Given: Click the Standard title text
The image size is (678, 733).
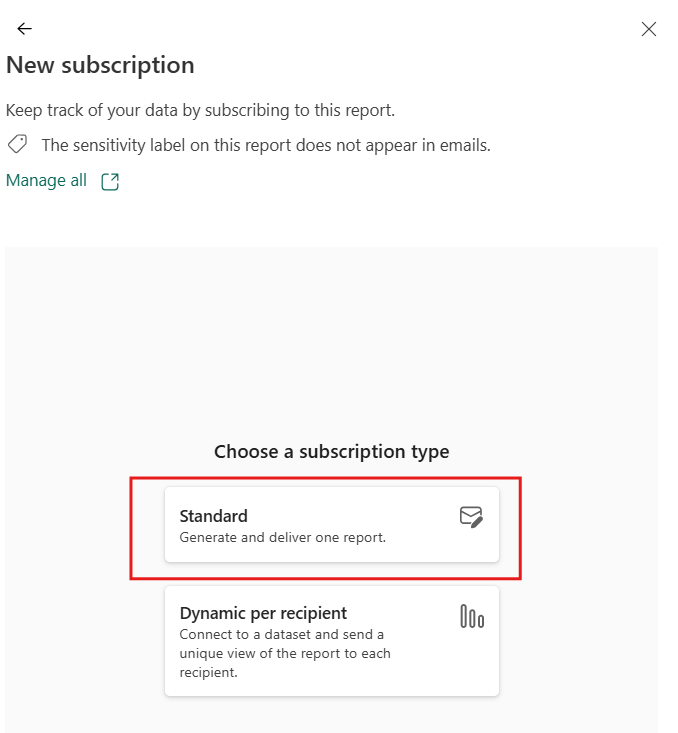Looking at the screenshot, I should pos(213,516).
